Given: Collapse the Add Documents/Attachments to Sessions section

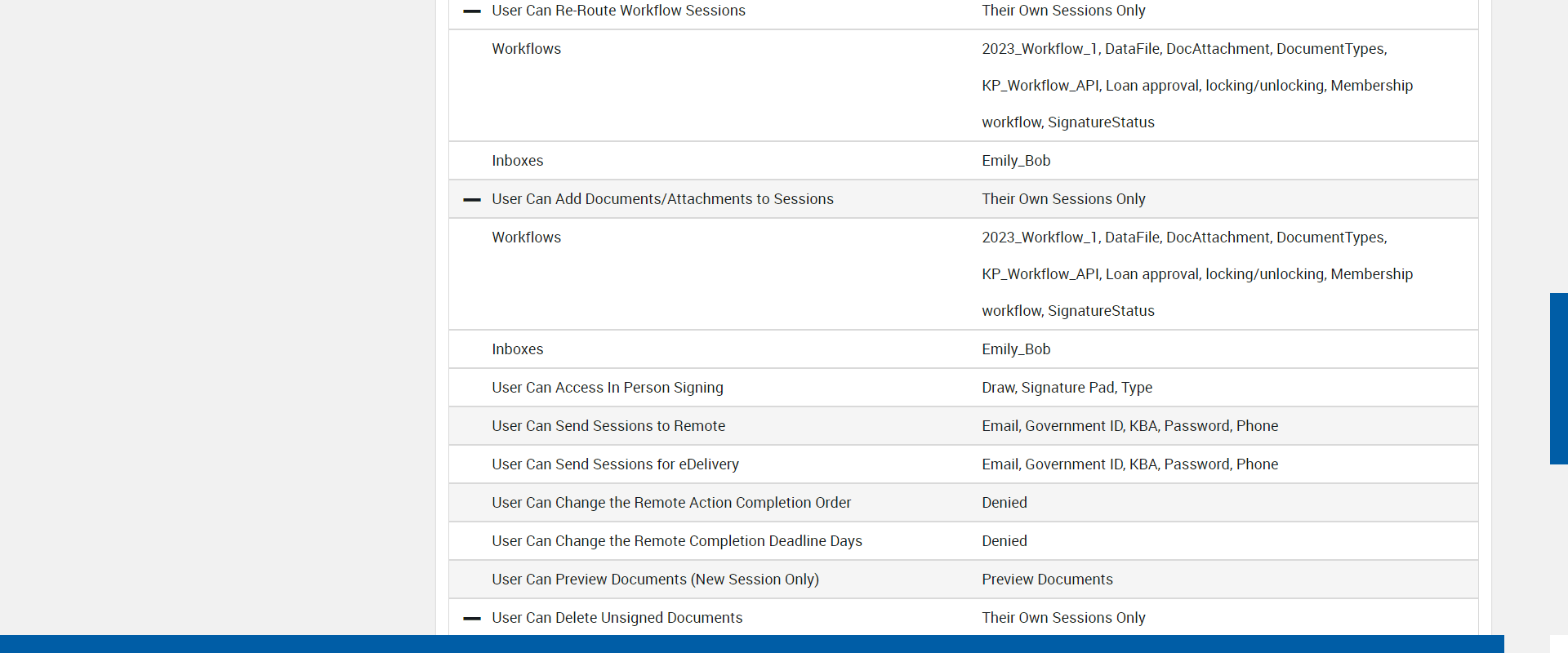Looking at the screenshot, I should click(471, 200).
